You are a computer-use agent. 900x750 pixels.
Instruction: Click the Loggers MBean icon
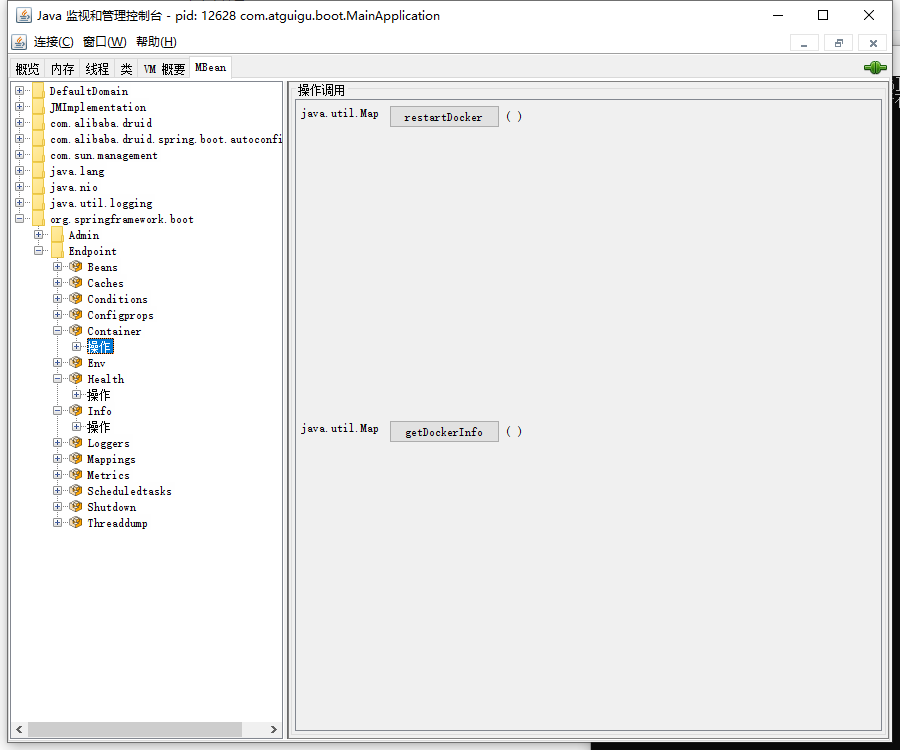pyautogui.click(x=76, y=443)
